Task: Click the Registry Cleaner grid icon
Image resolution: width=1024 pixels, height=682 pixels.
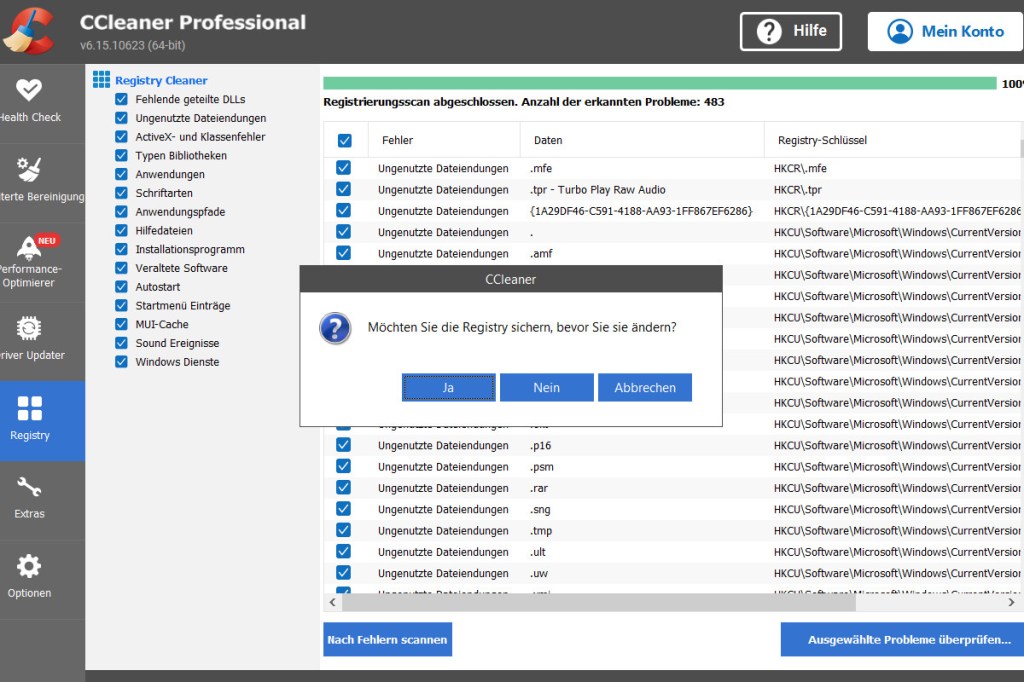Action: [101, 80]
